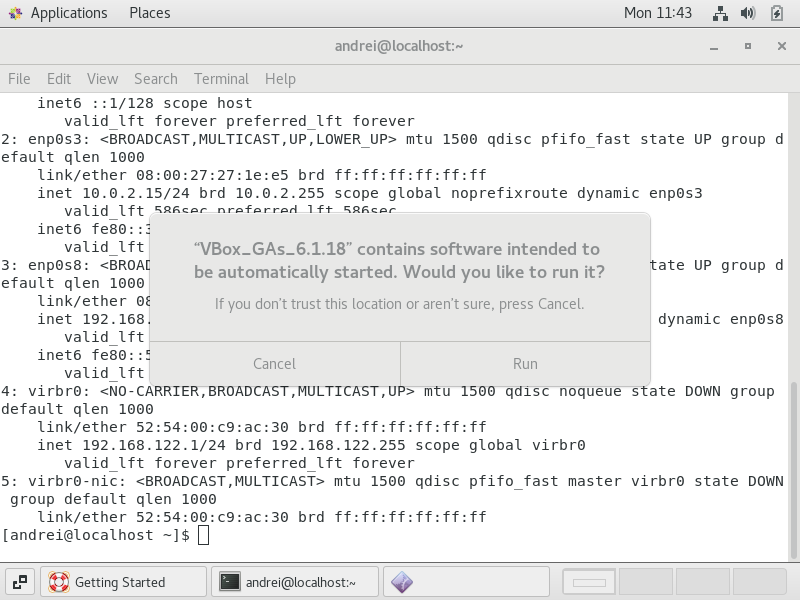
Task: Run the VBox_GAs_6.1.18 software
Action: [526, 364]
